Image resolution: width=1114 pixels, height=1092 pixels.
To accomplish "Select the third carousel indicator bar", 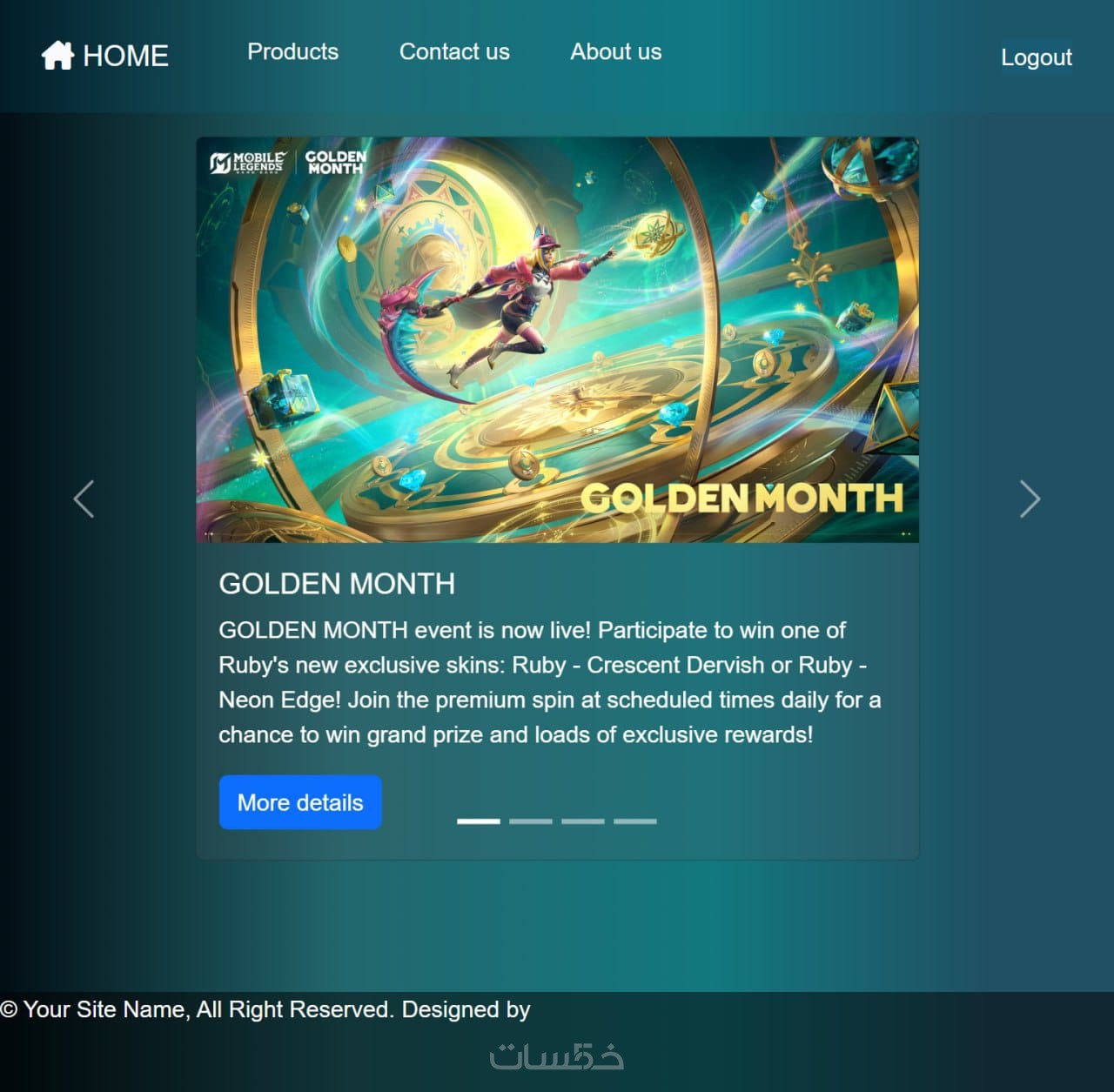I will 583,821.
